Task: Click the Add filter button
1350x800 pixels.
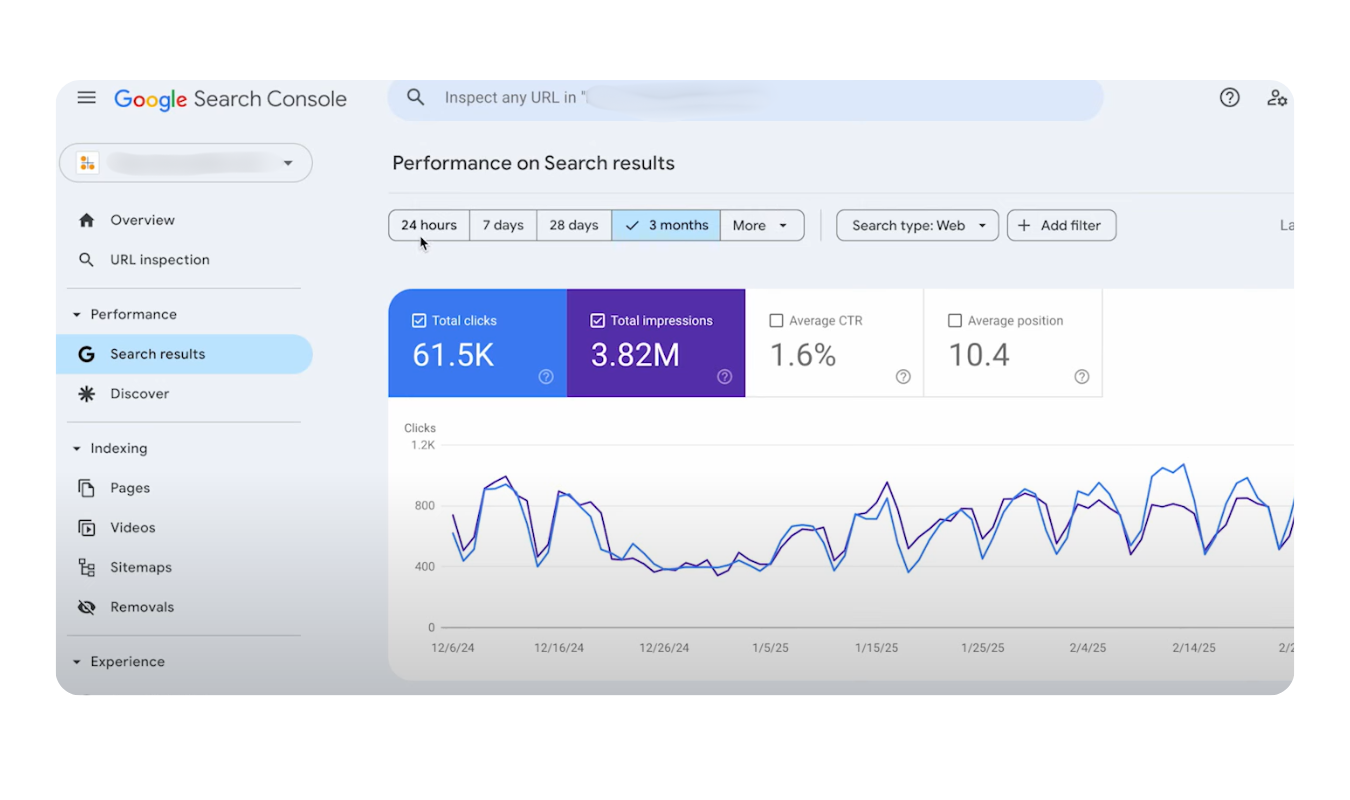Action: pos(1061,226)
